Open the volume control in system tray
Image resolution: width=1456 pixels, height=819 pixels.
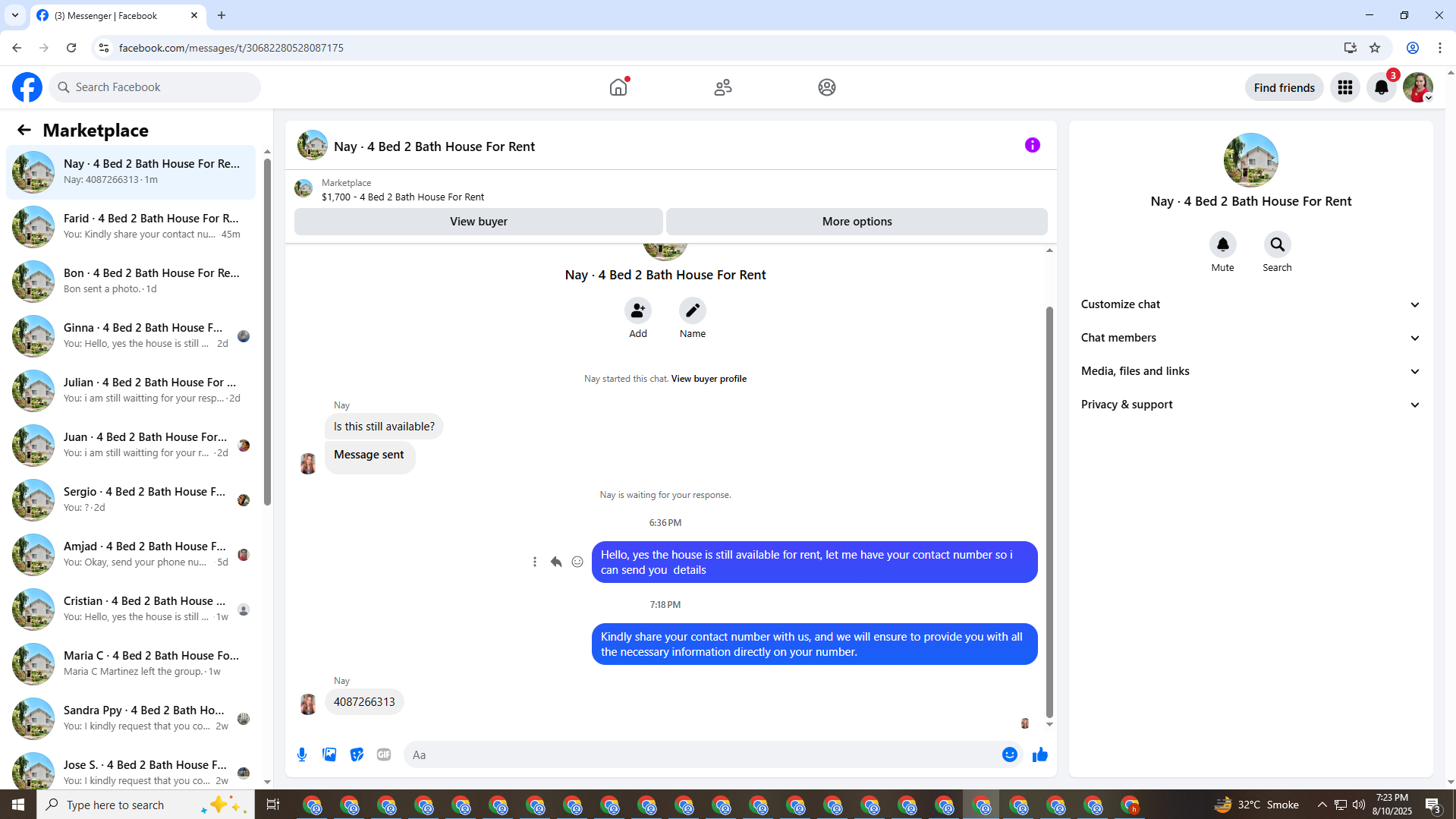[x=1359, y=805]
